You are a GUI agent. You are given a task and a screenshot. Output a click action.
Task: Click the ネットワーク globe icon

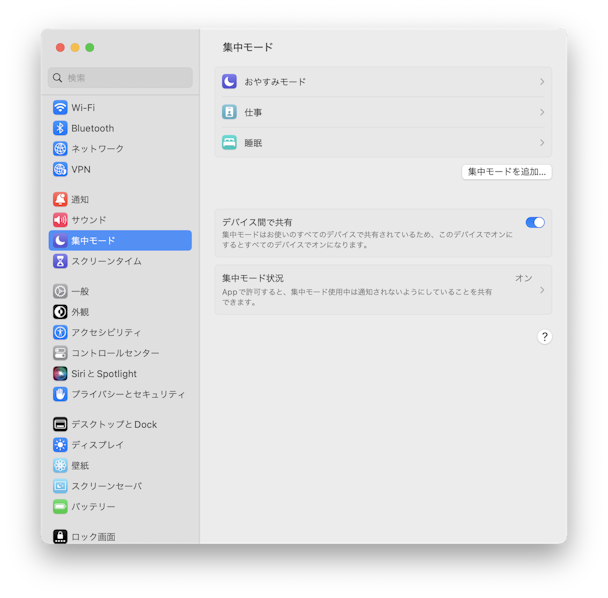click(60, 149)
